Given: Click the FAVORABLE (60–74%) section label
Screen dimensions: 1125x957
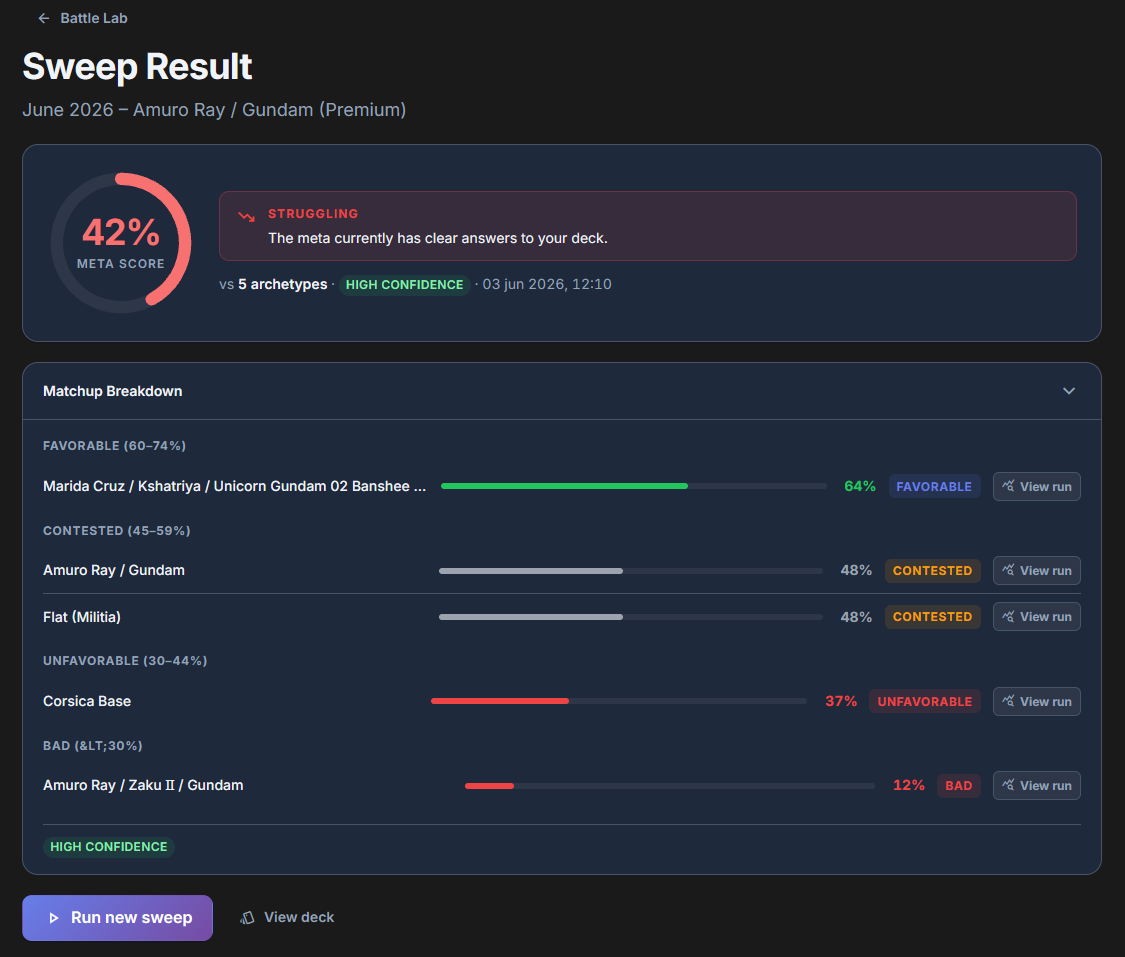Looking at the screenshot, I should coord(114,446).
